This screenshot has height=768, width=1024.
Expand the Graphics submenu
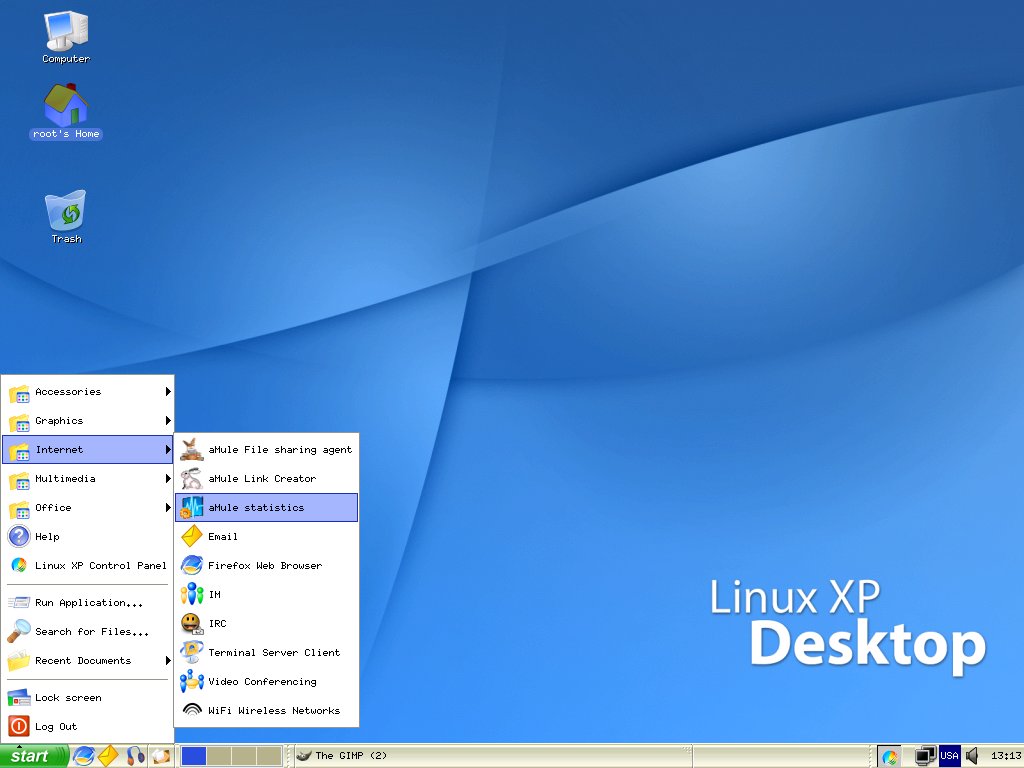click(x=88, y=421)
